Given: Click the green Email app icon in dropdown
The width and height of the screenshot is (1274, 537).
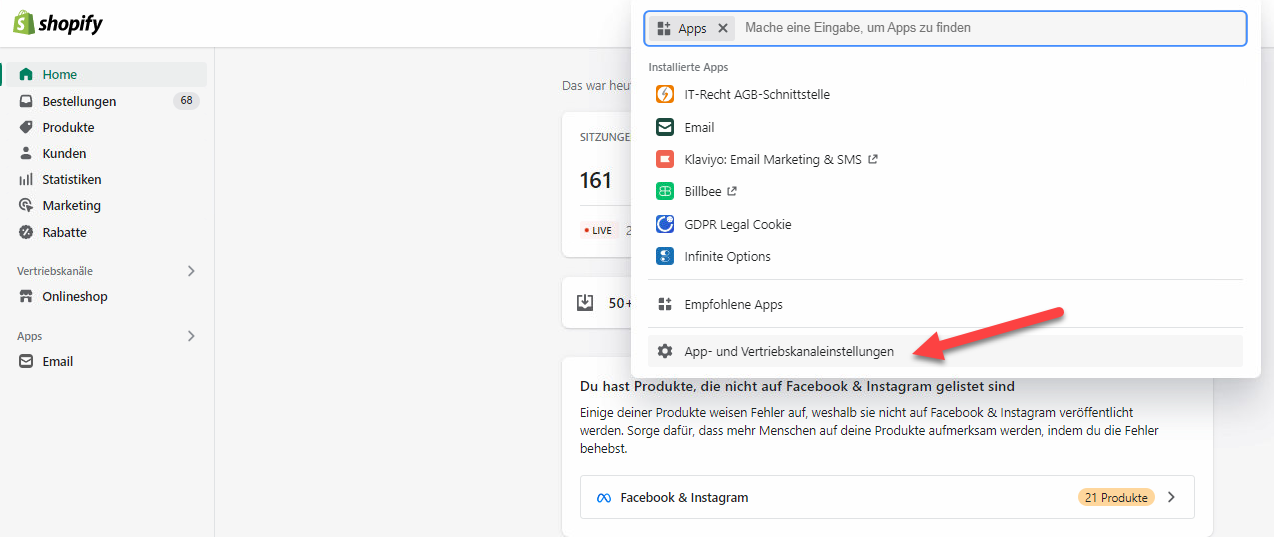Looking at the screenshot, I should [x=665, y=127].
